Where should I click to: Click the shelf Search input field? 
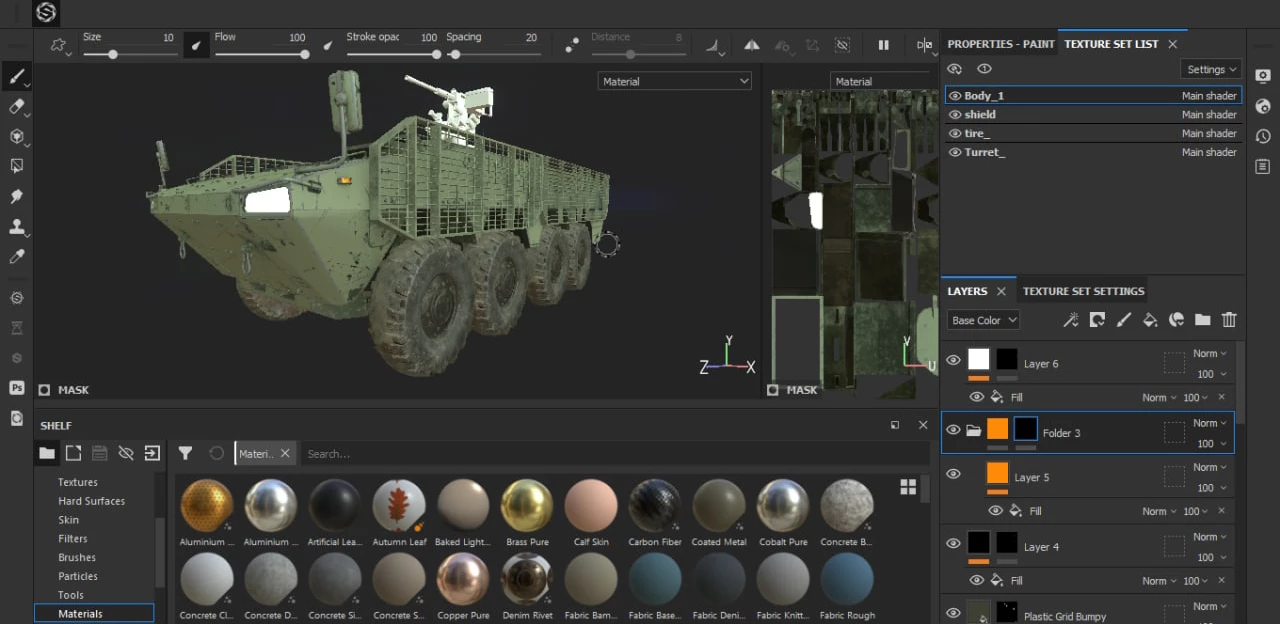600,454
